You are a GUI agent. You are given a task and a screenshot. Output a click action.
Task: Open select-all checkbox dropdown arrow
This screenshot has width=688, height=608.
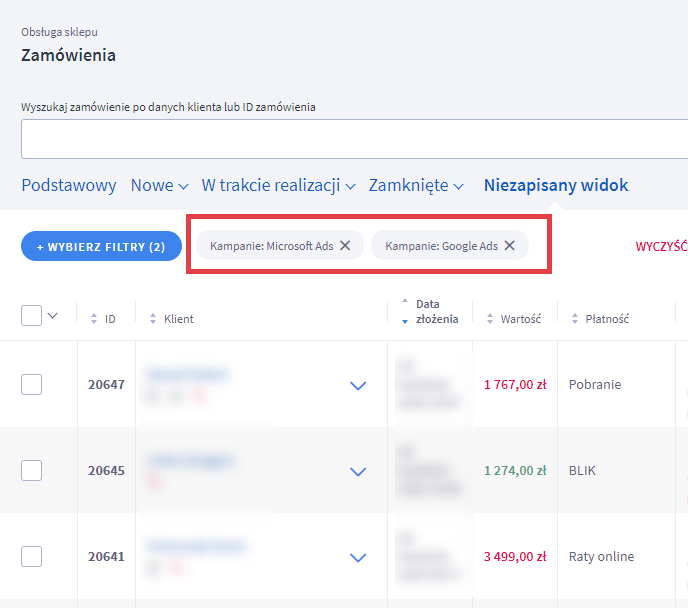tap(53, 316)
